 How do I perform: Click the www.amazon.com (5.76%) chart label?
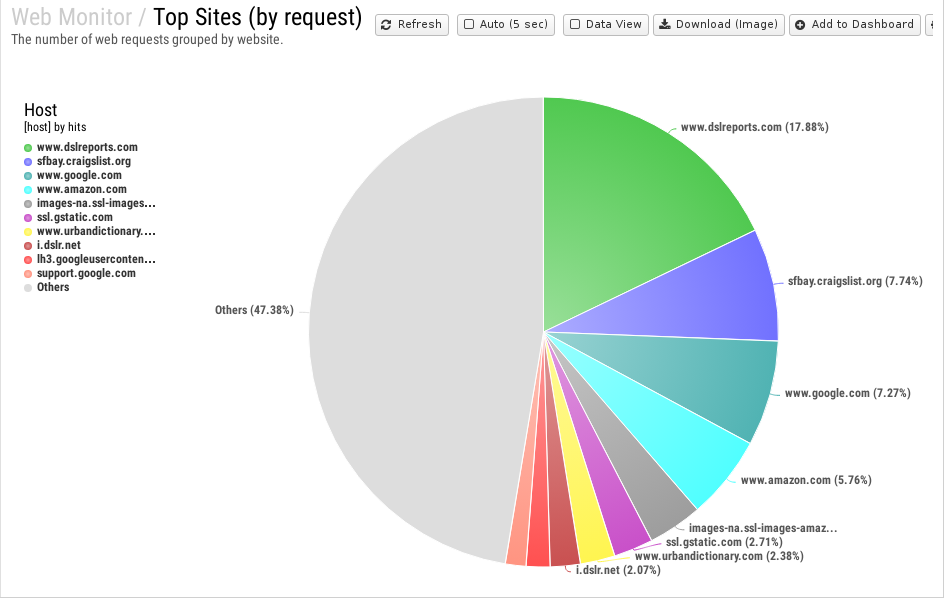click(806, 480)
